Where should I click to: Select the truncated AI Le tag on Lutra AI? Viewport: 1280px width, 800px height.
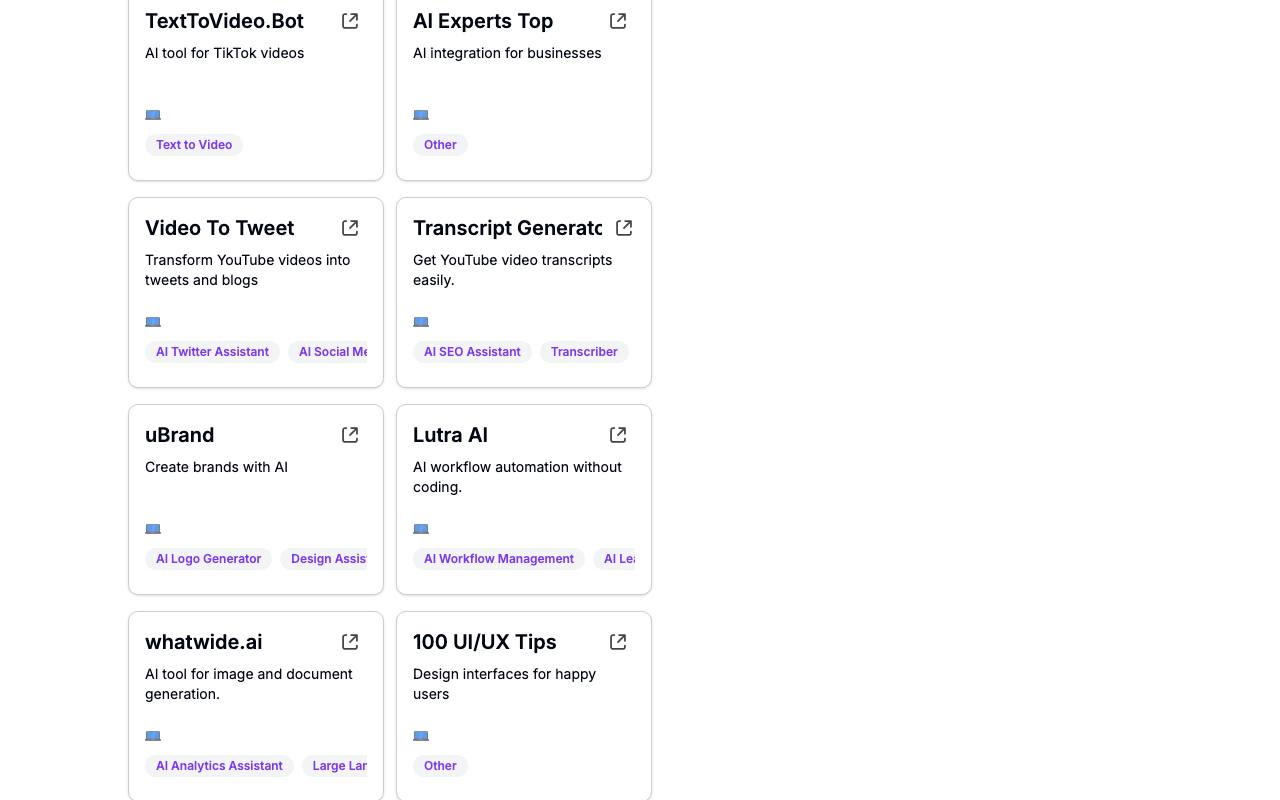tap(615, 559)
